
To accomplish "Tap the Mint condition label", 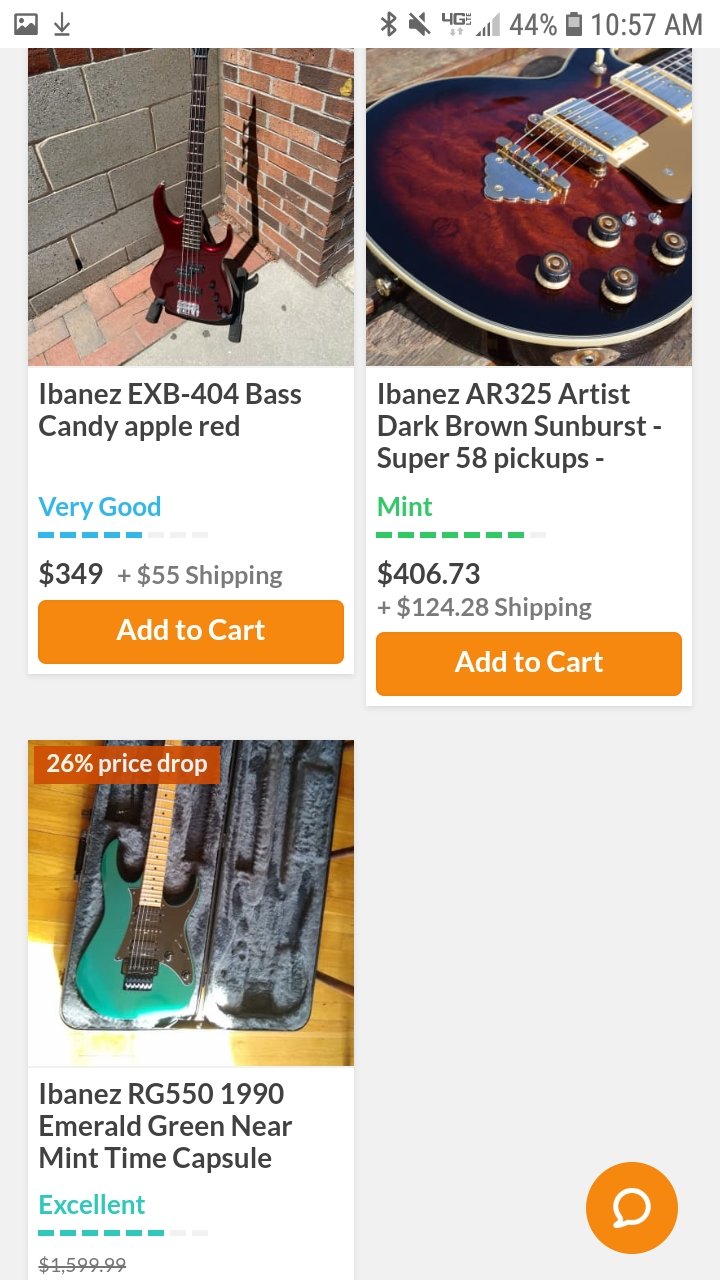I will pos(404,507).
